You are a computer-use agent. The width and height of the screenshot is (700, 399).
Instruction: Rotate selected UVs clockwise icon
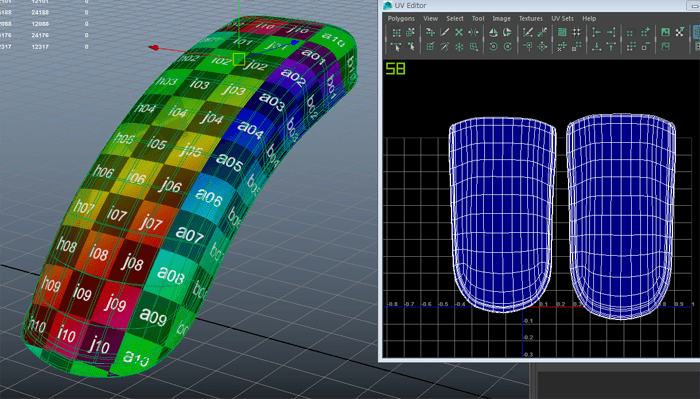tap(508, 46)
